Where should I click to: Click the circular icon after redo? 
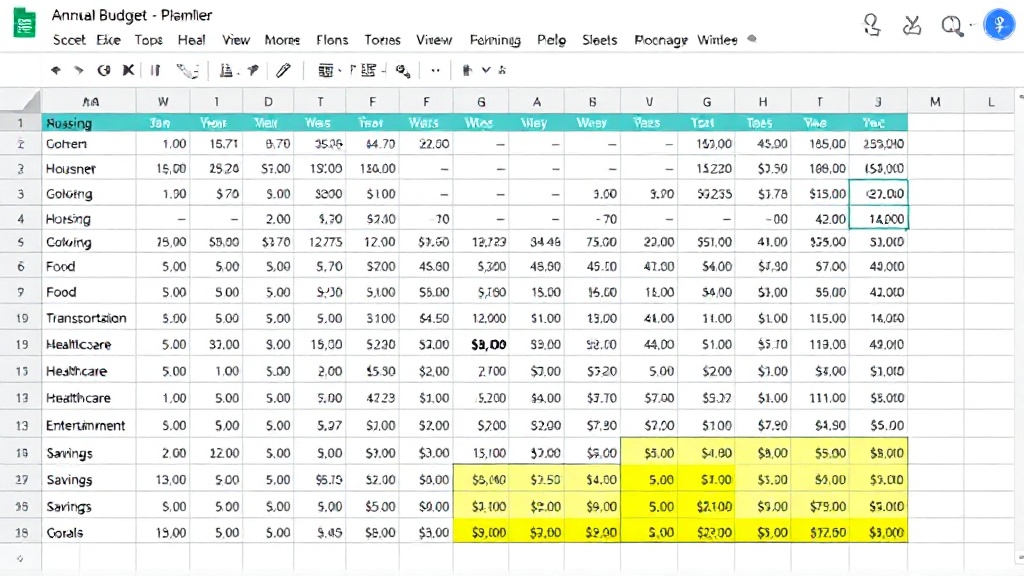coord(103,70)
